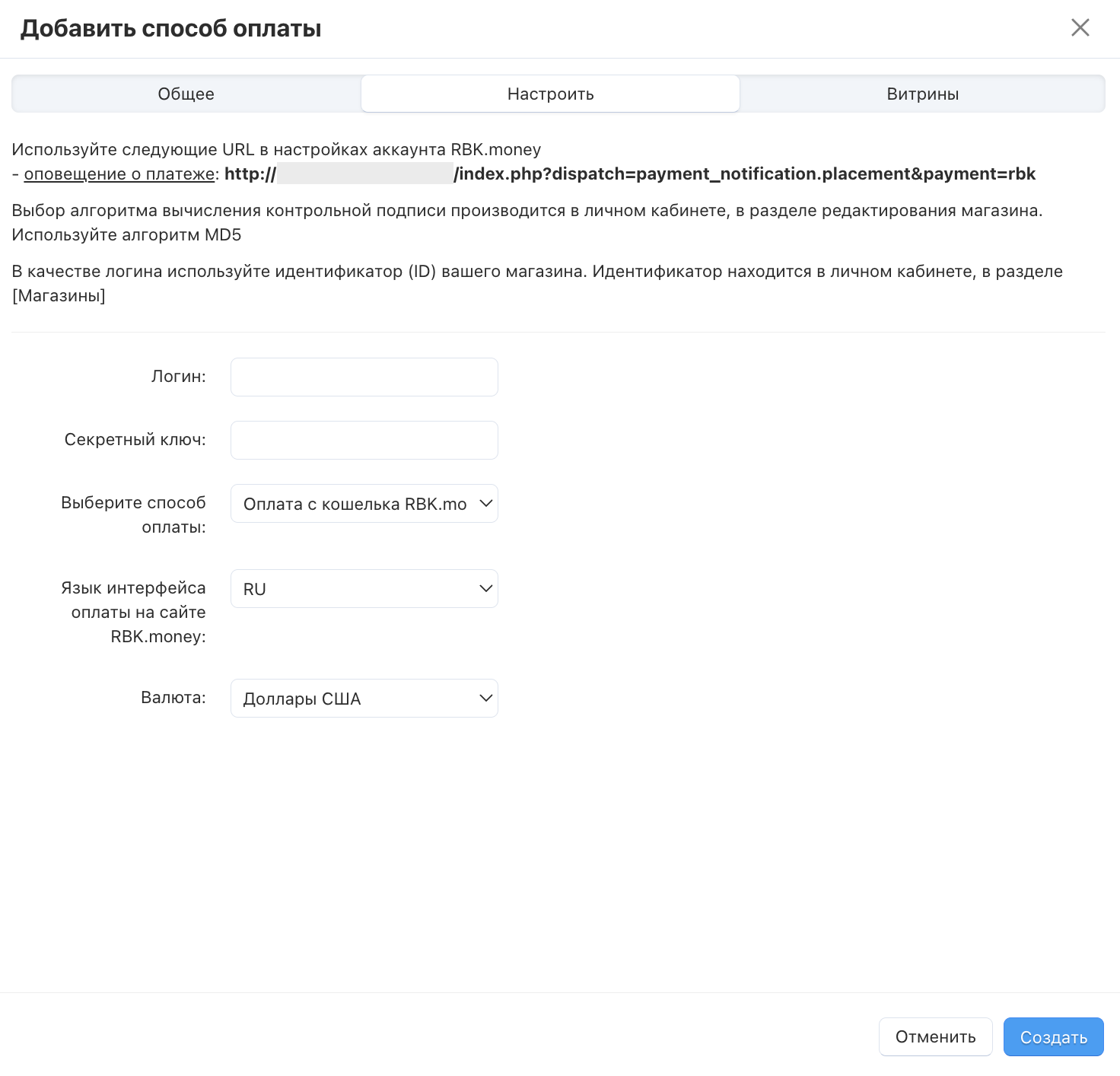Screen dimensions: 1120x1076
Task: Click the MD5 algorithm instruction text
Action: point(126,235)
